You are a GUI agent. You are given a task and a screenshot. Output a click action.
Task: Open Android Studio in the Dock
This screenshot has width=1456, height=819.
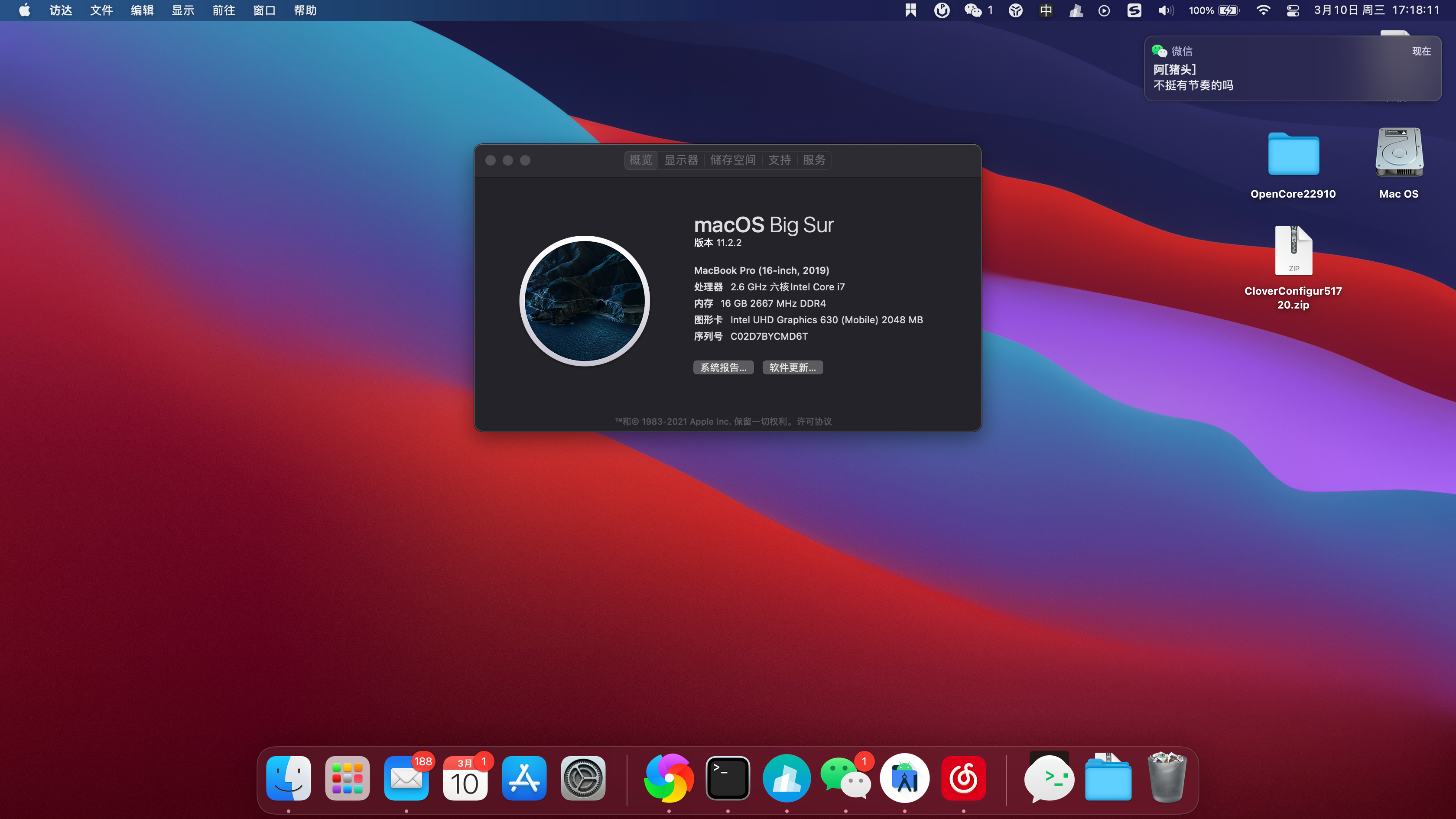click(x=904, y=778)
